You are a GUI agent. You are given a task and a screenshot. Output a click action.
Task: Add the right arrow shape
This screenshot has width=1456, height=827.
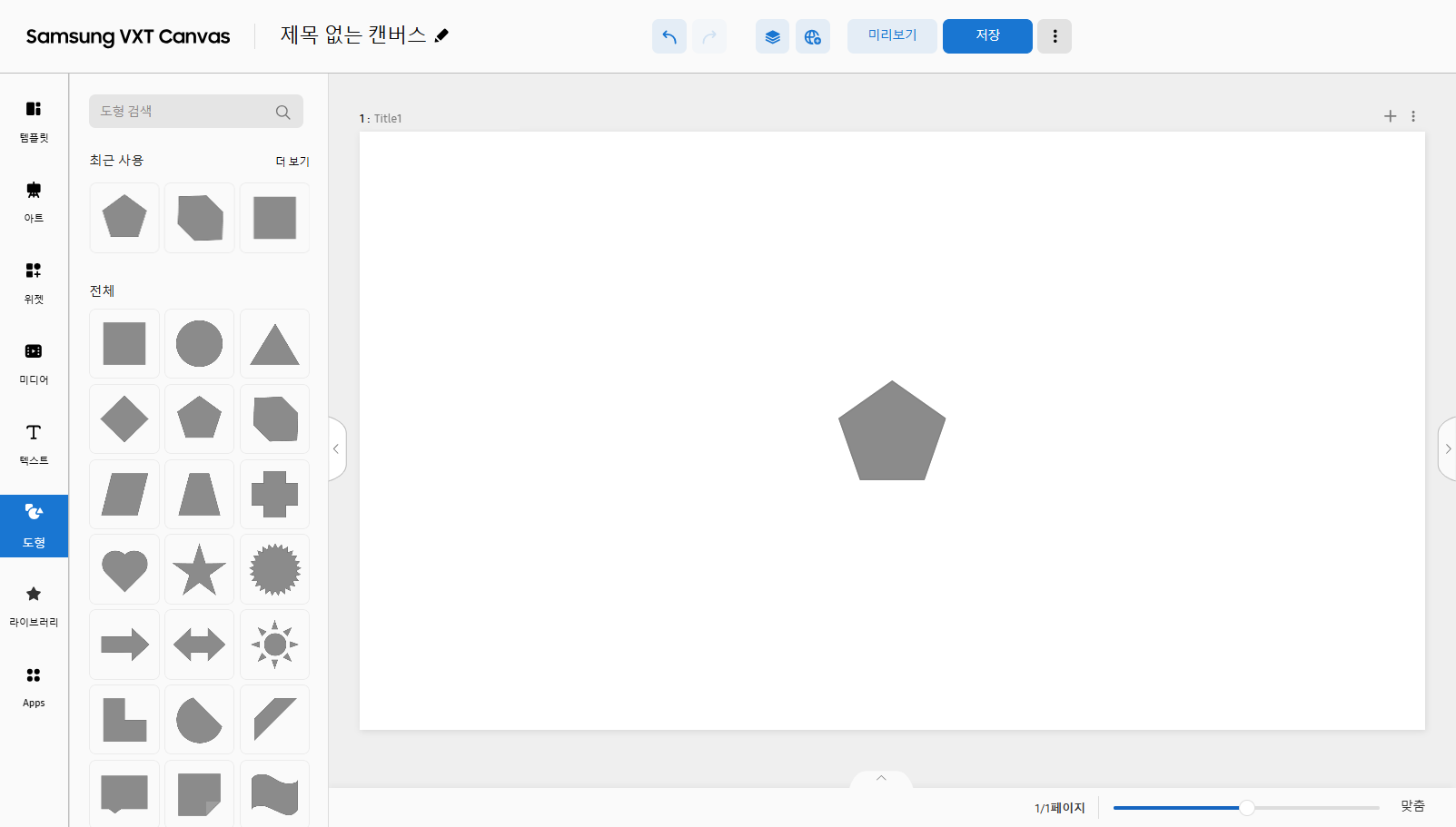tap(124, 645)
